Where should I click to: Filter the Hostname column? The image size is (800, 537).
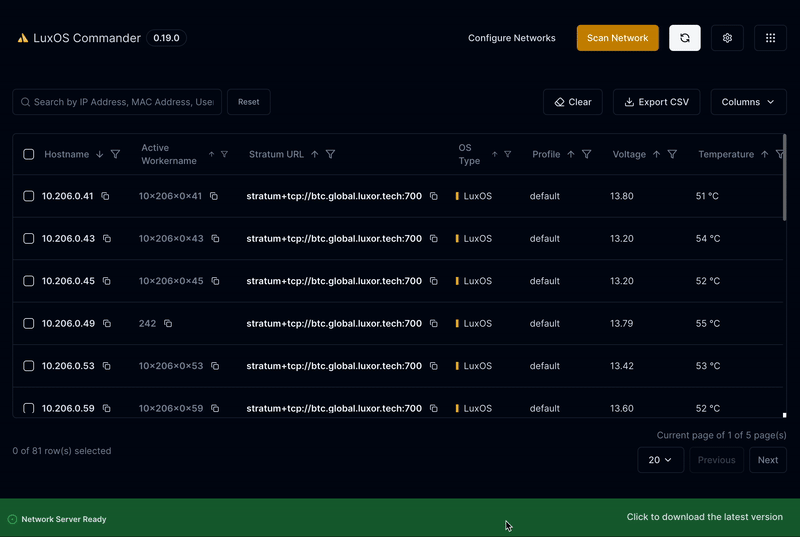point(115,154)
